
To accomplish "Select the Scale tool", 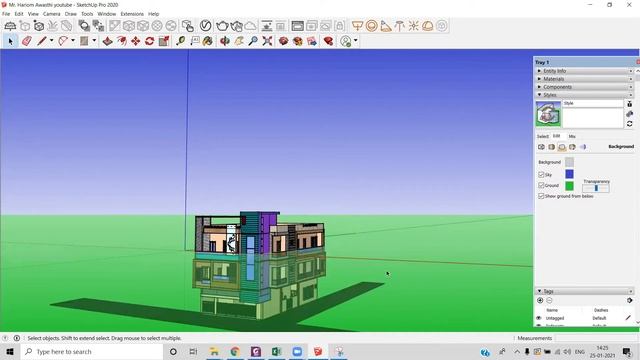I will tap(164, 41).
